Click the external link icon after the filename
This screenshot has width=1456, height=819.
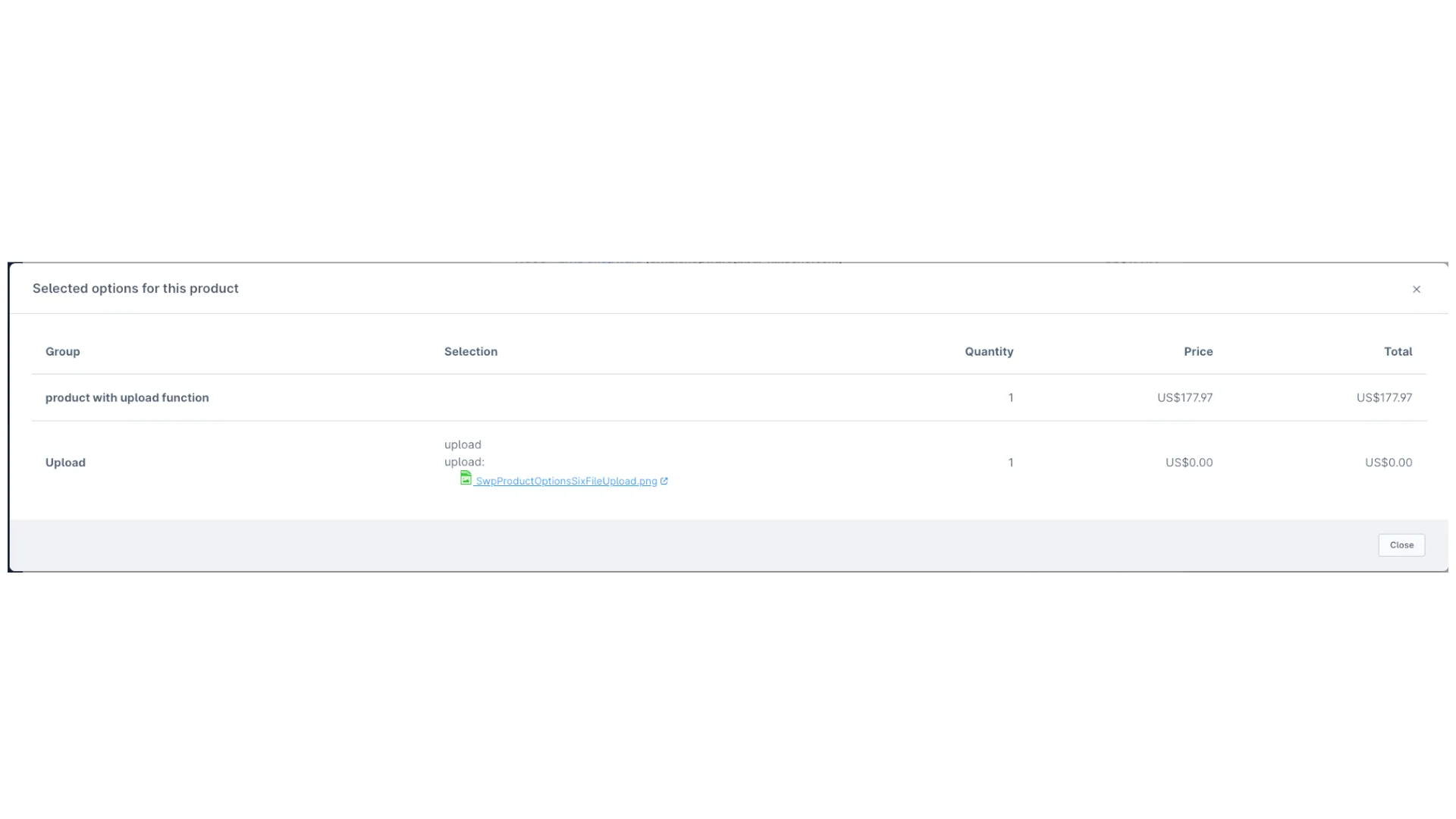664,481
